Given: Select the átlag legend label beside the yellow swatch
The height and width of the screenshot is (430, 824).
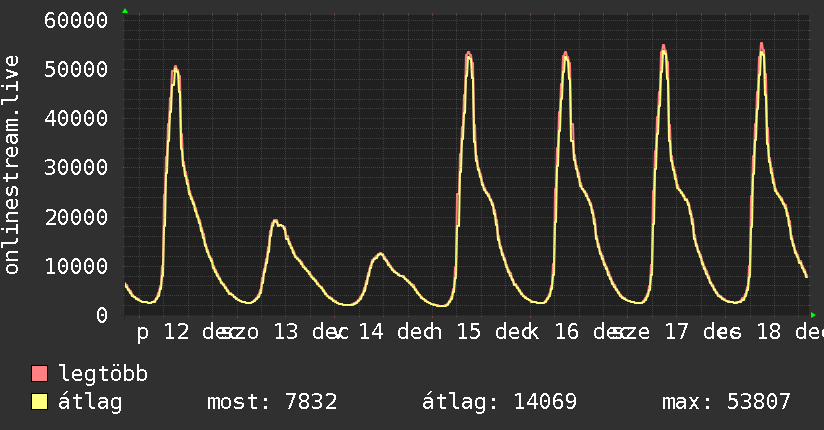Looking at the screenshot, I should (90, 402).
